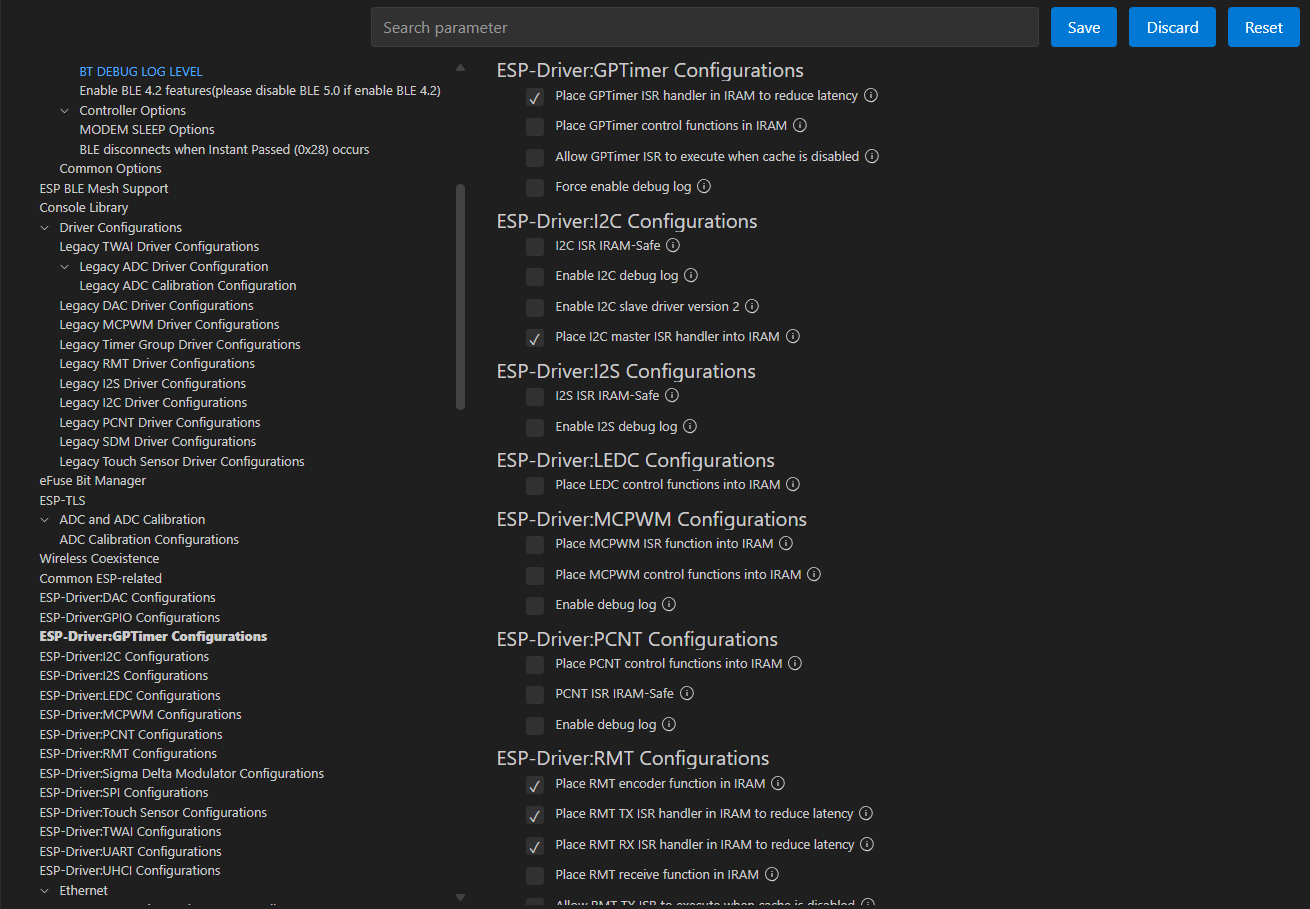Viewport: 1310px width, 909px height.
Task: View help icon for "I2C ISR IRAM-Safe"
Action: (x=673, y=245)
